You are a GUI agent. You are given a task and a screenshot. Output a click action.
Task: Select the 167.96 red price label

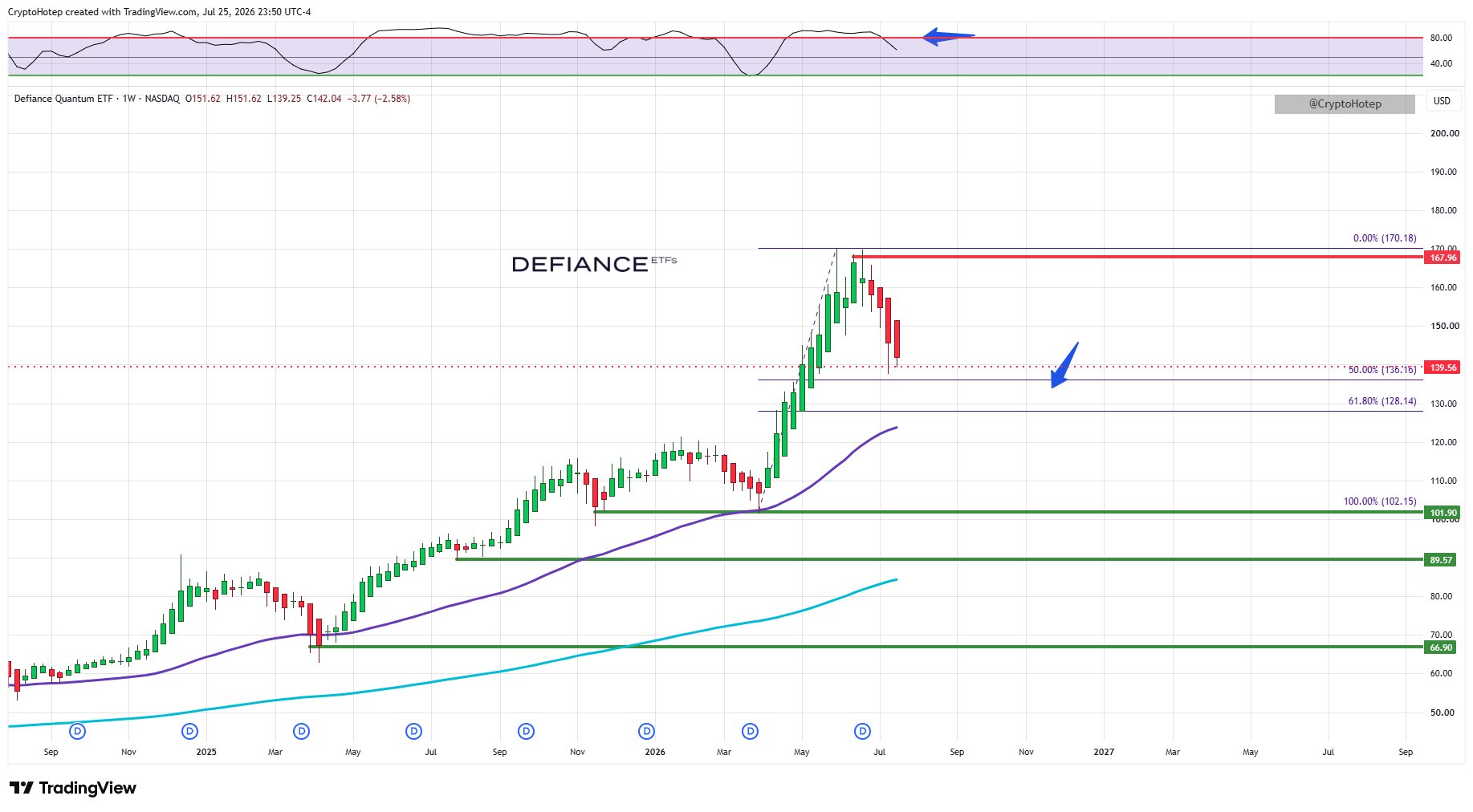(1442, 258)
